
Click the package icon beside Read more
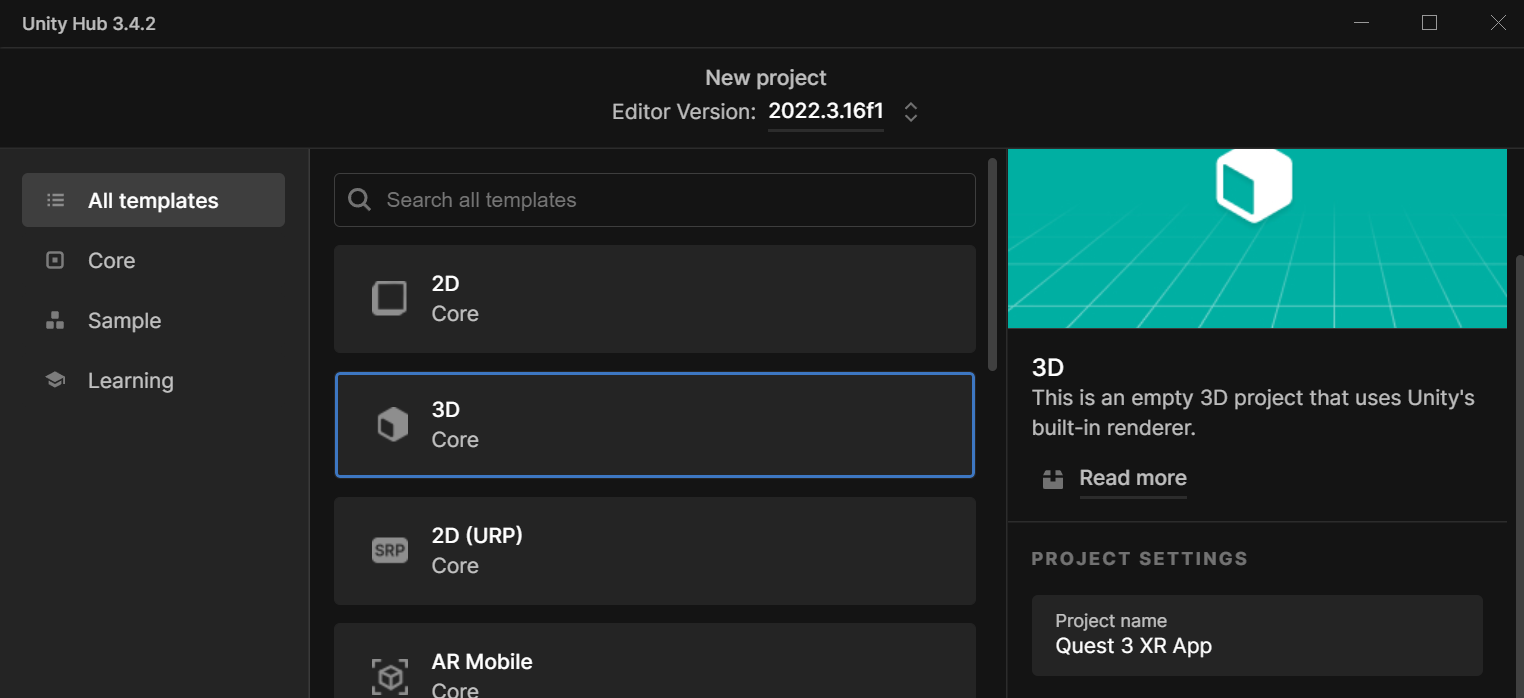coord(1052,479)
